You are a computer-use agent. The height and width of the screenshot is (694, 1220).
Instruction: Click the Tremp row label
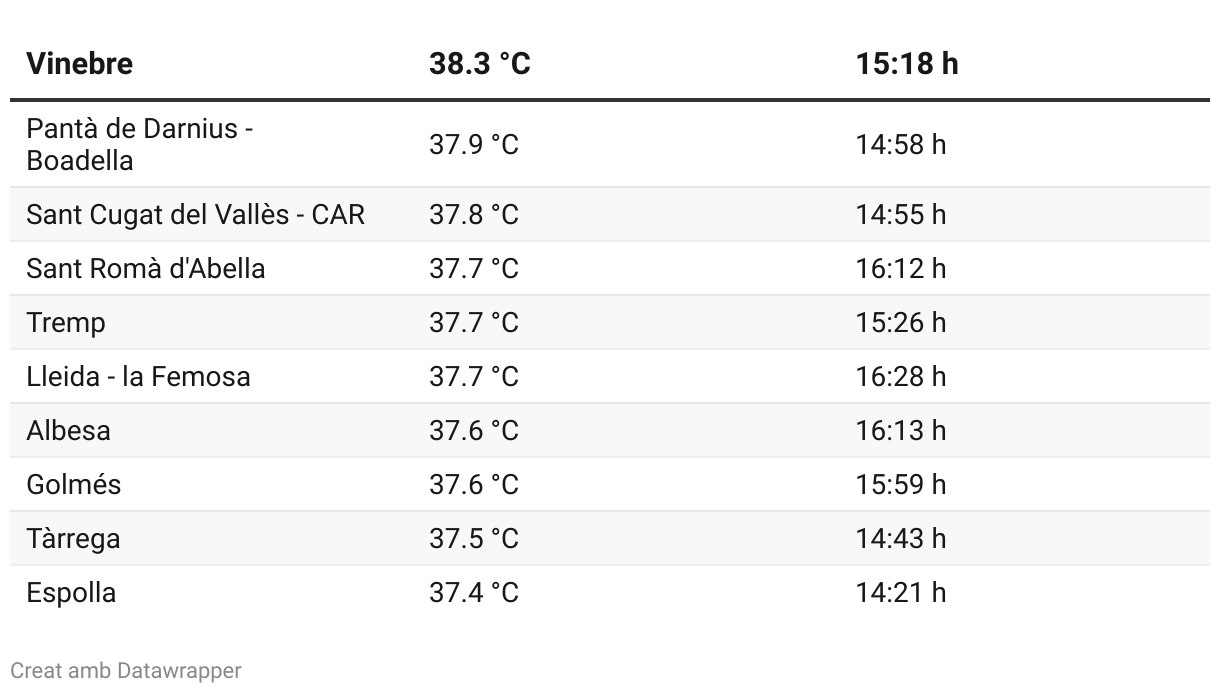pyautogui.click(x=66, y=322)
